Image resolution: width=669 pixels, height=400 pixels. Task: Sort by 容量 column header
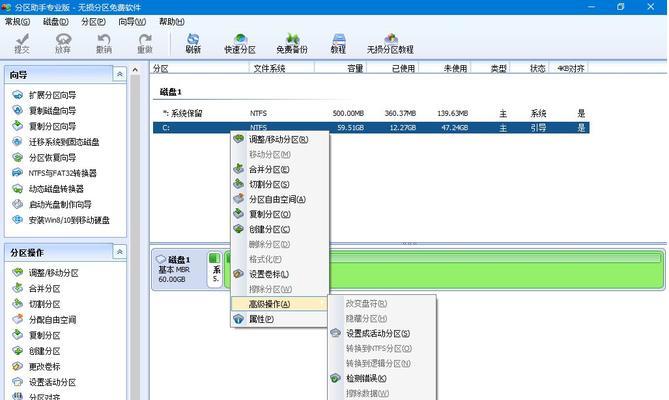click(340, 68)
